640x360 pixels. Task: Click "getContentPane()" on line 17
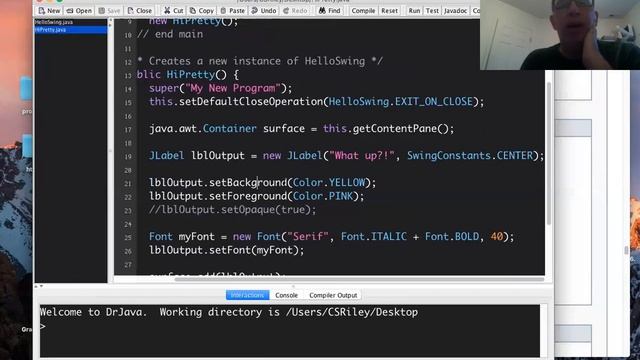coord(400,129)
